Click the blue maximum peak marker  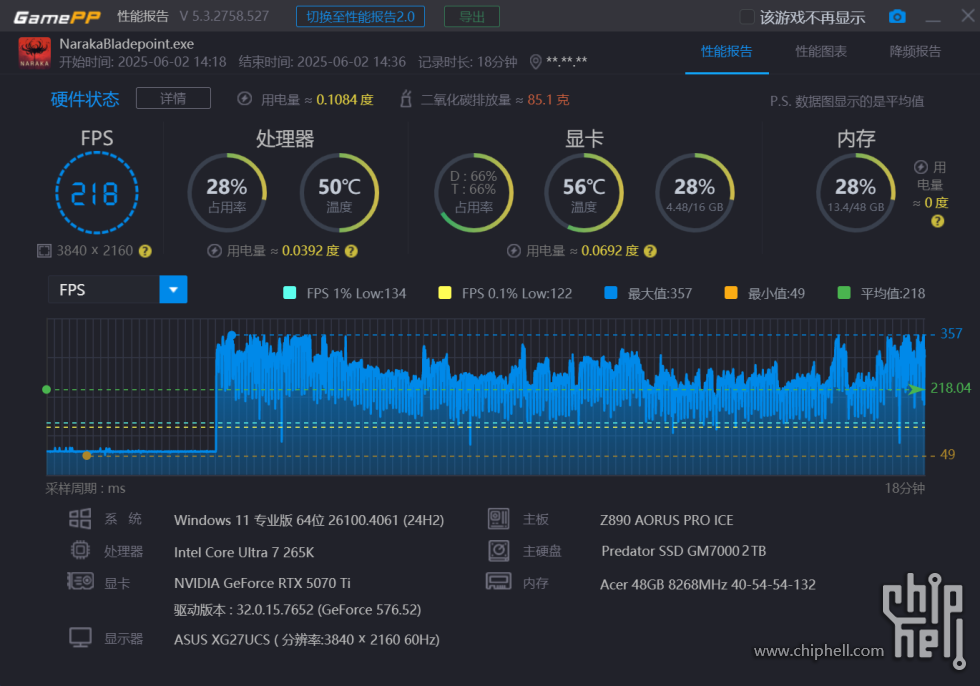(232, 335)
